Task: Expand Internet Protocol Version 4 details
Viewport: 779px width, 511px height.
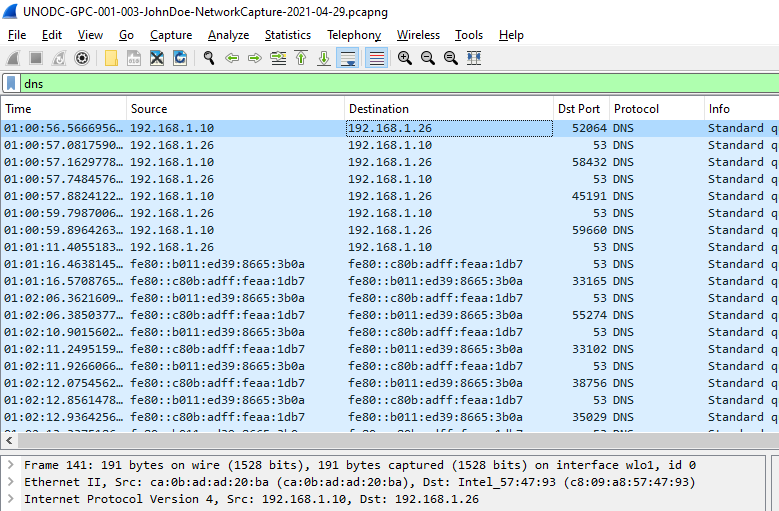Action: [10, 499]
